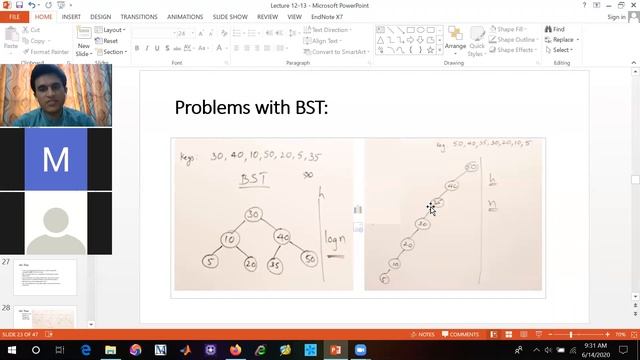Toggle Italic formatting
Screen dimensions: 640x360
pos(147,48)
